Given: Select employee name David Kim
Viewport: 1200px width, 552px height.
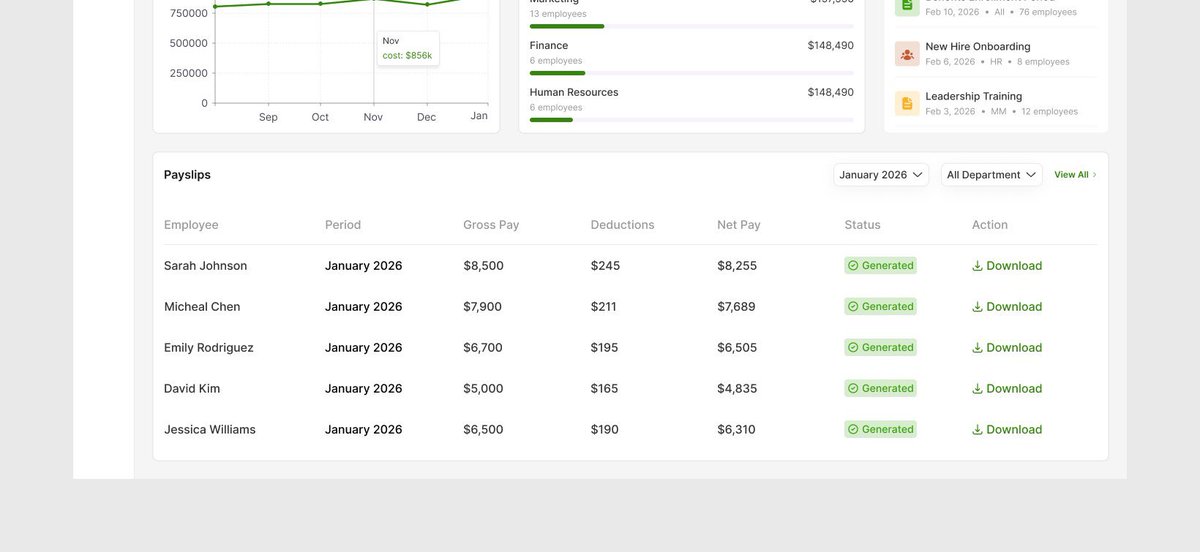Looking at the screenshot, I should pos(192,389).
